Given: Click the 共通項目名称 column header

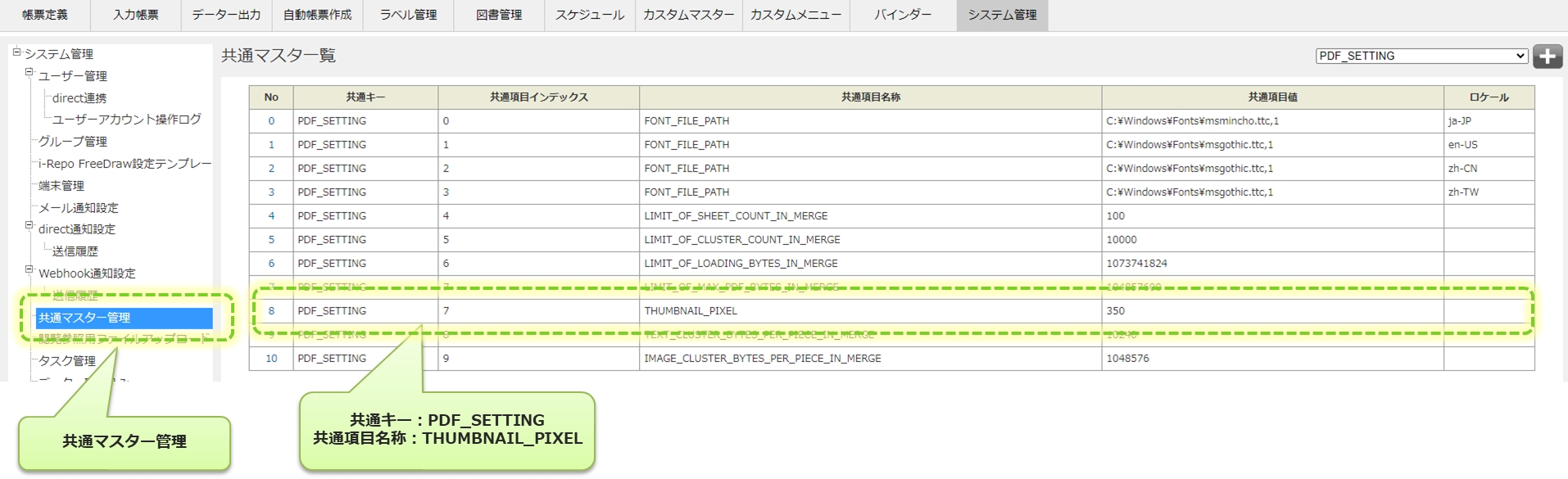Looking at the screenshot, I should [x=870, y=97].
